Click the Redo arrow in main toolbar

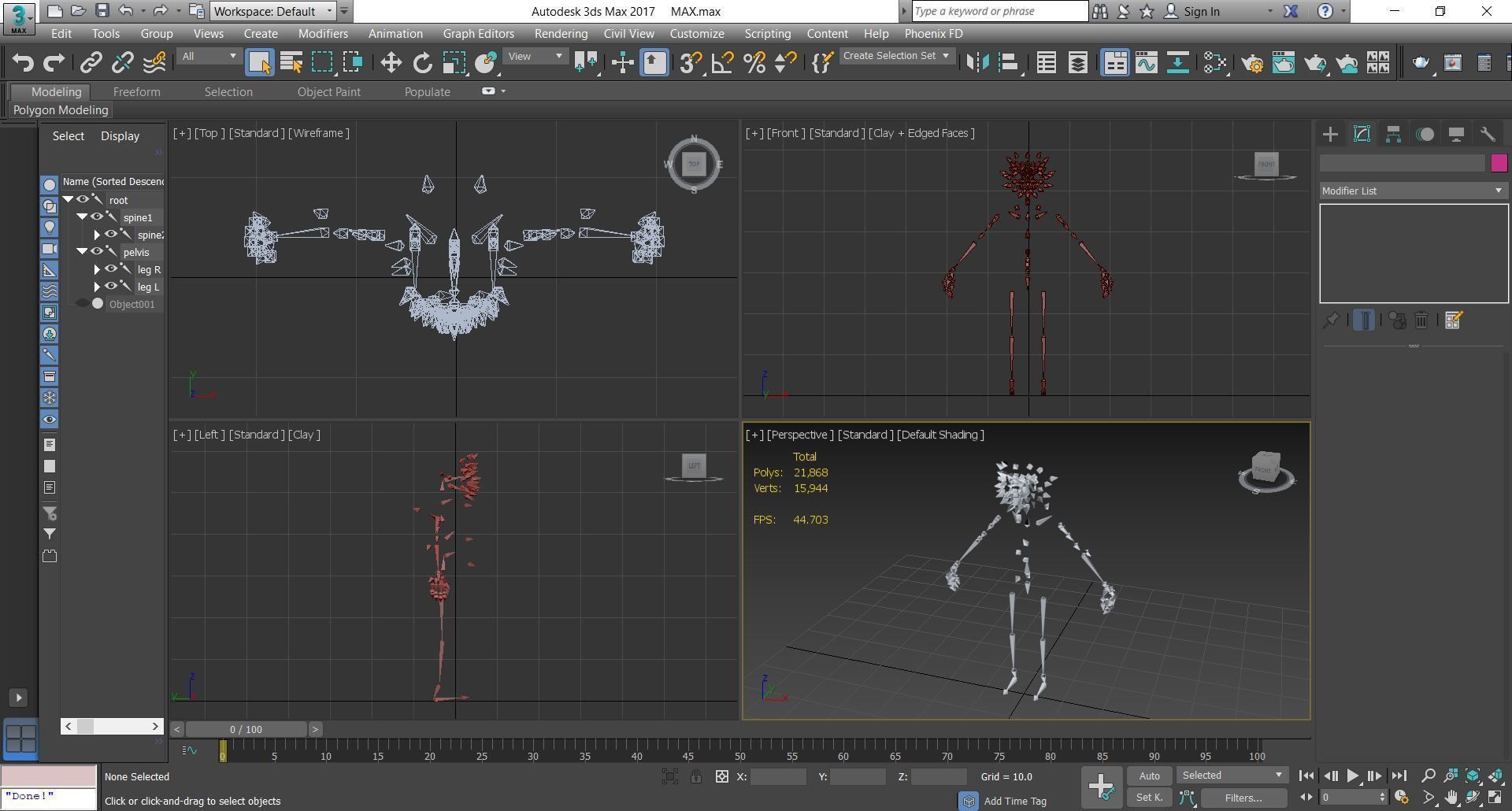54,63
